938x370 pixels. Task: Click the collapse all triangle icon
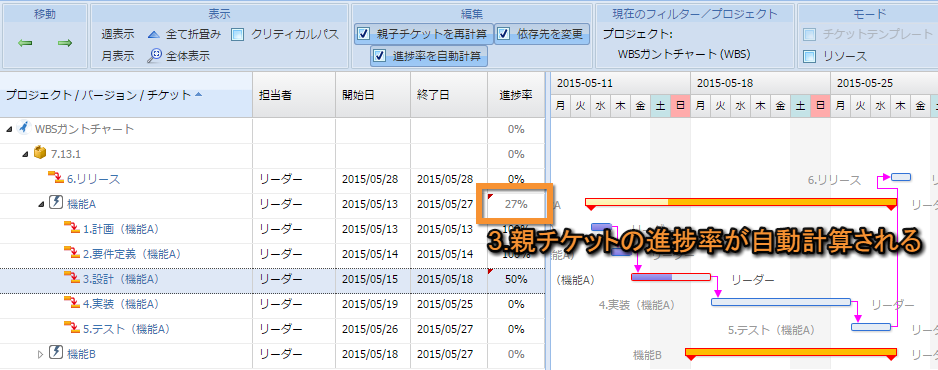pyautogui.click(x=154, y=35)
